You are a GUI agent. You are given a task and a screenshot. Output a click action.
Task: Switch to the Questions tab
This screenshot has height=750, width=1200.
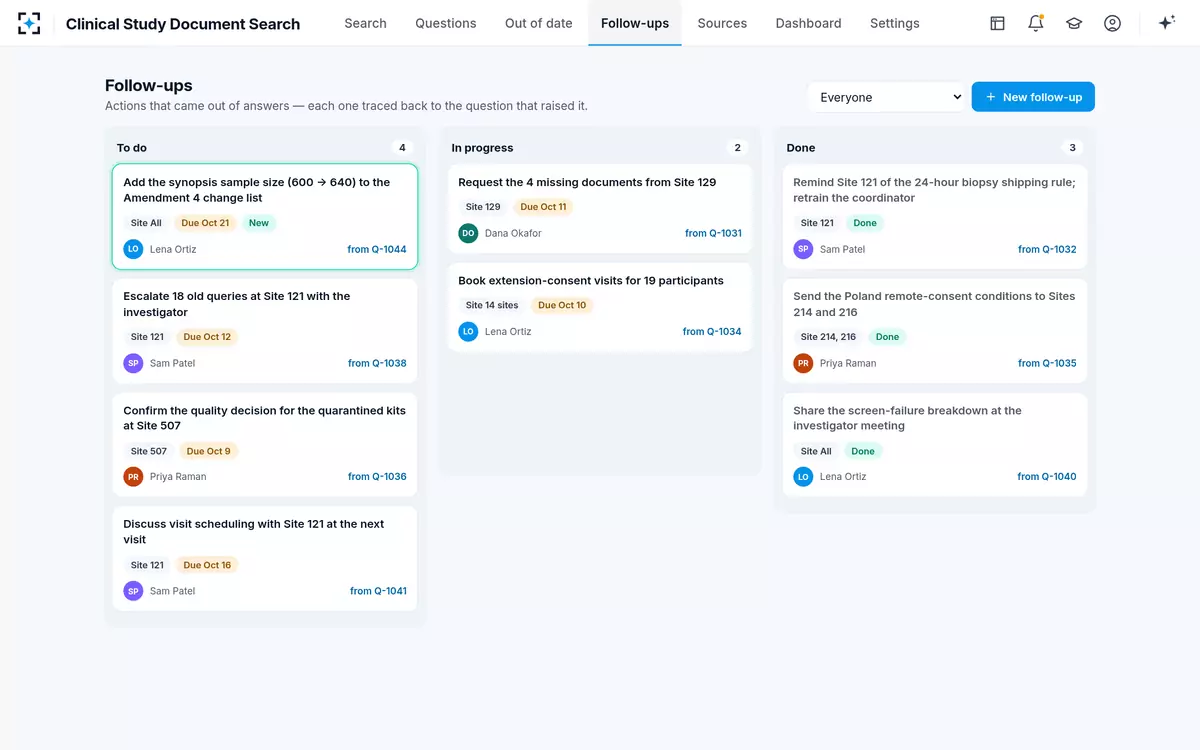tap(446, 23)
